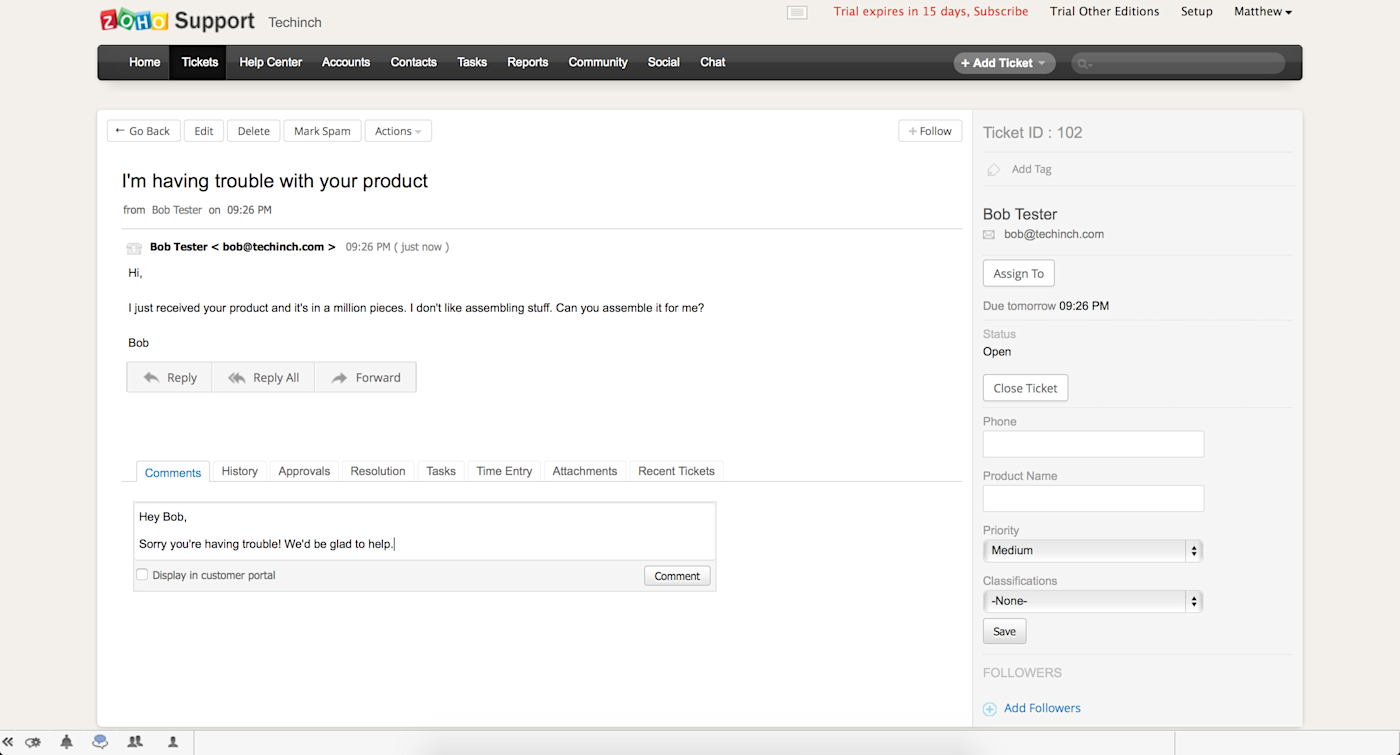This screenshot has height=755, width=1400.
Task: Click the email envelope icon beside bob@techinch.com
Action: click(989, 235)
